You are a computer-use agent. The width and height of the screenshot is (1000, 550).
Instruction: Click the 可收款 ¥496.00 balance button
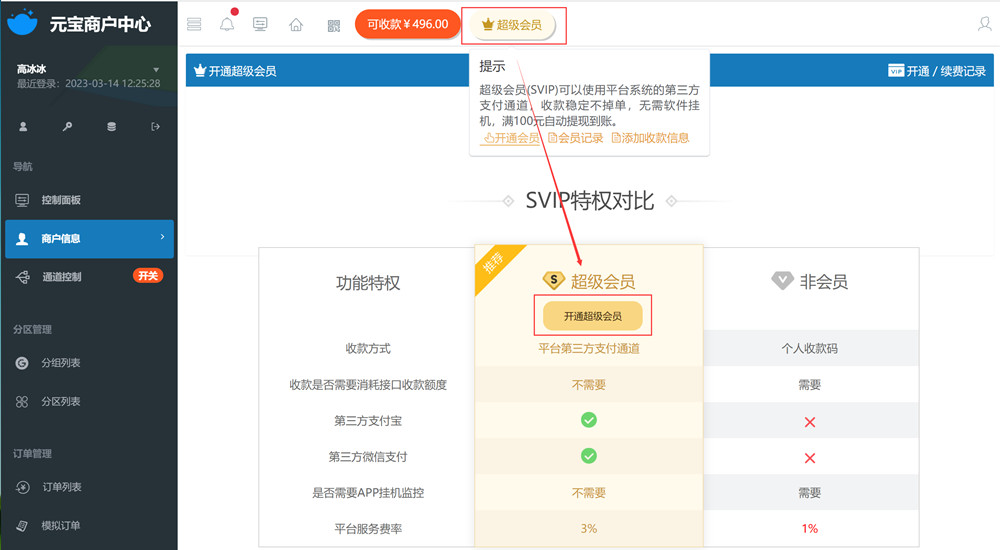(407, 24)
